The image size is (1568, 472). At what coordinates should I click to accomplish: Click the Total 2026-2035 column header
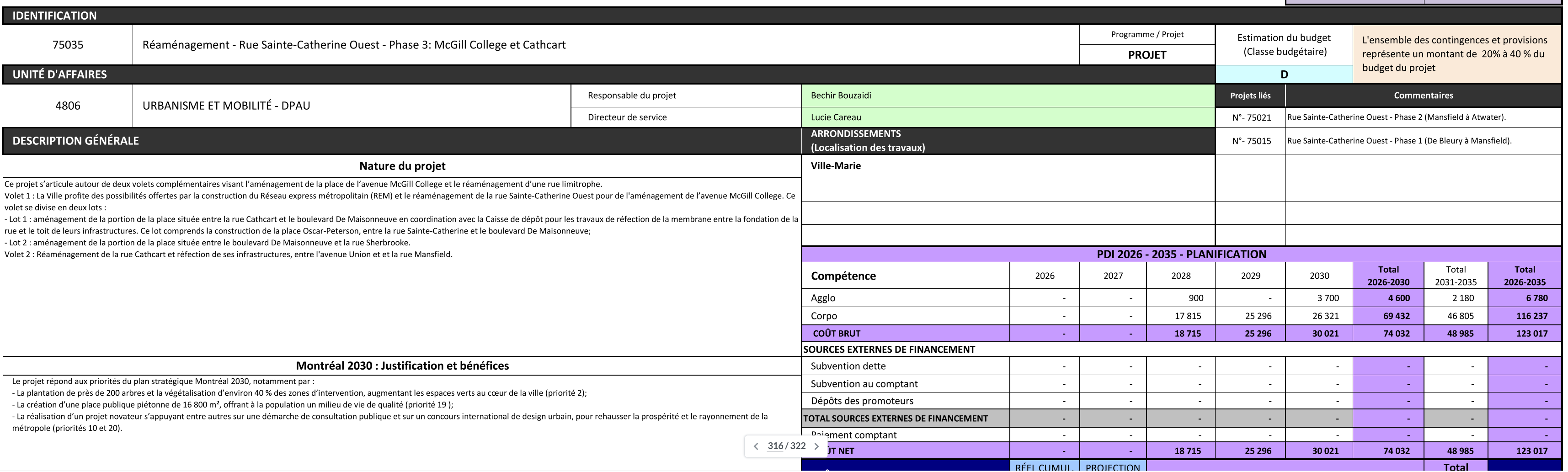point(1524,276)
